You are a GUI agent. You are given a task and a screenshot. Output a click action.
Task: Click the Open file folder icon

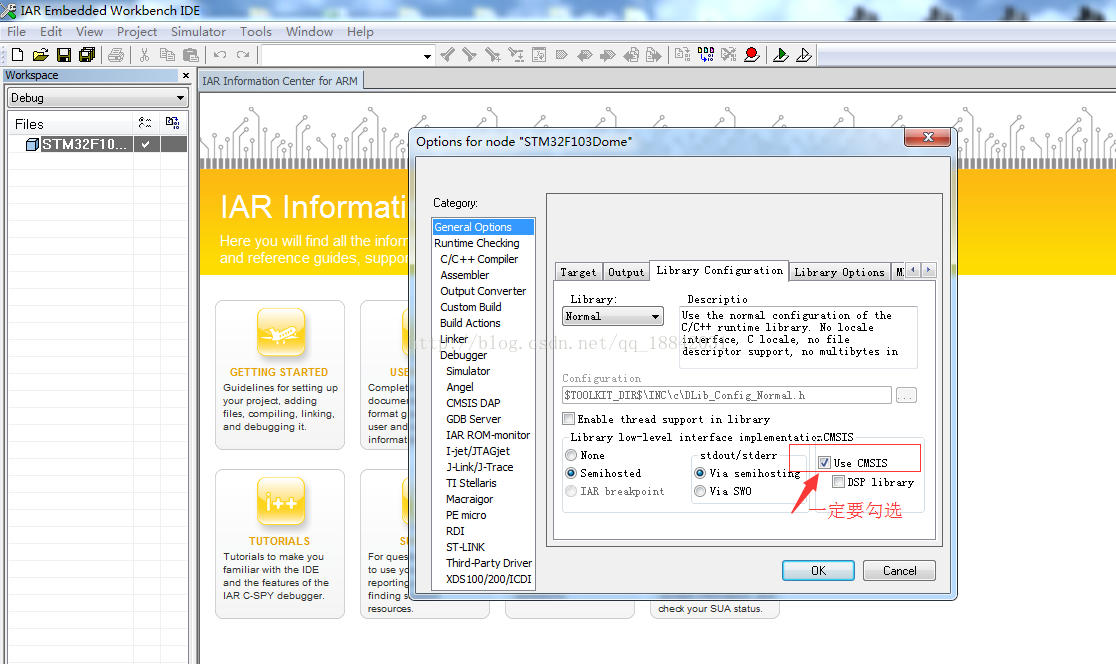point(40,55)
